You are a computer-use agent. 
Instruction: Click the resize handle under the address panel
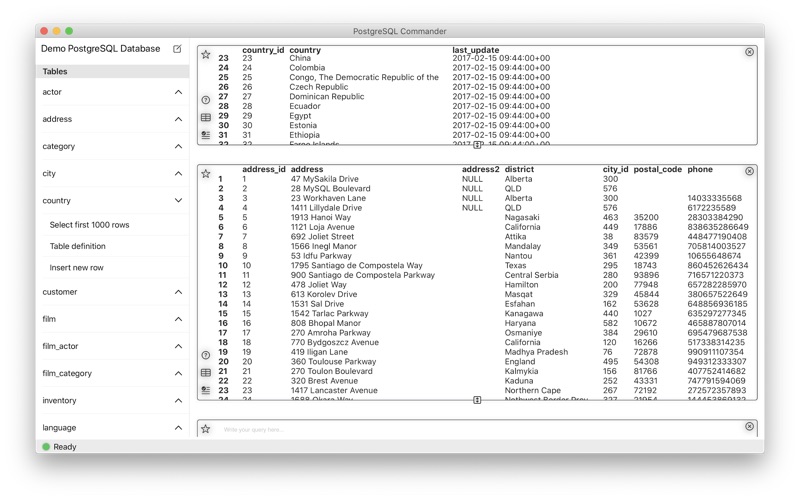[477, 400]
